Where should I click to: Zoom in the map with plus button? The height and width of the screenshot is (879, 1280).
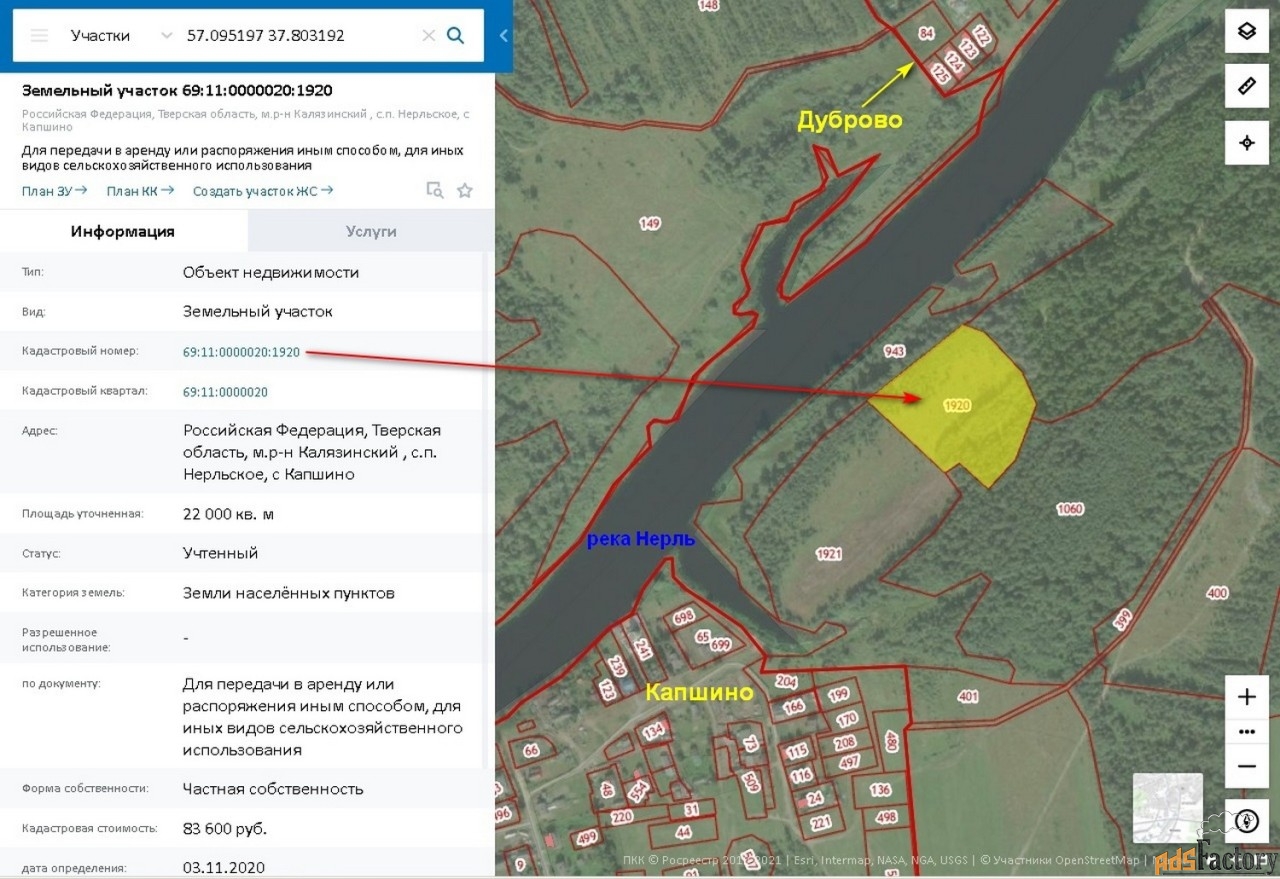click(x=1247, y=697)
